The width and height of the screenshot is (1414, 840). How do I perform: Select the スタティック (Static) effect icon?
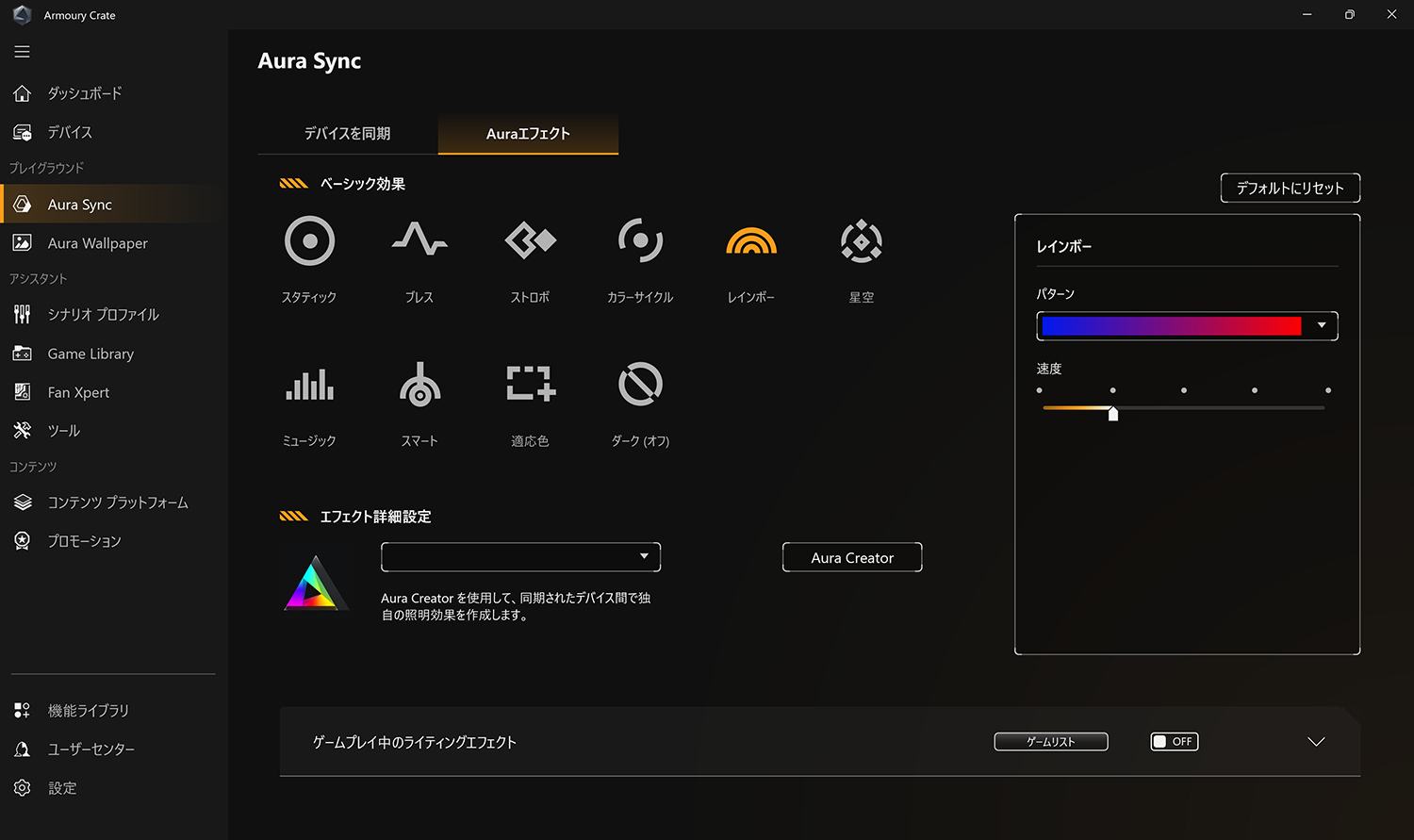coord(309,241)
